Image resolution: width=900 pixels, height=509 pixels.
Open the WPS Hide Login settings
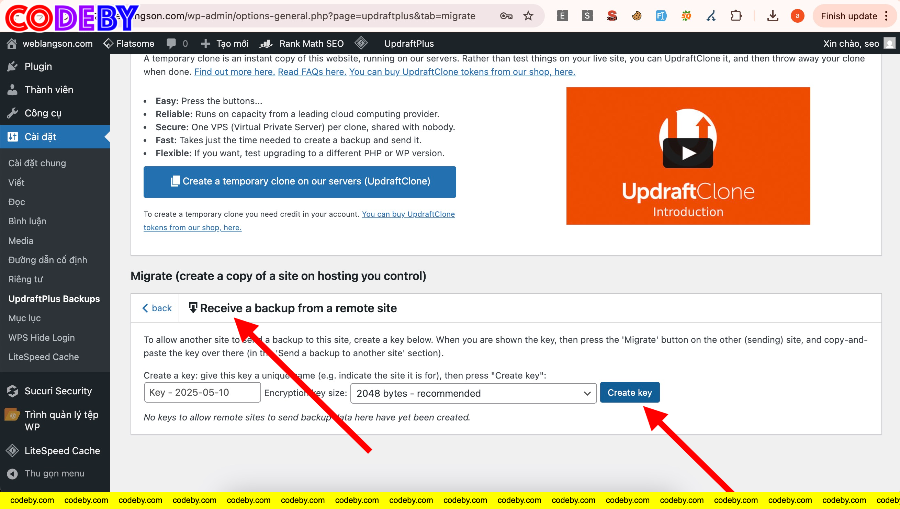tap(41, 337)
